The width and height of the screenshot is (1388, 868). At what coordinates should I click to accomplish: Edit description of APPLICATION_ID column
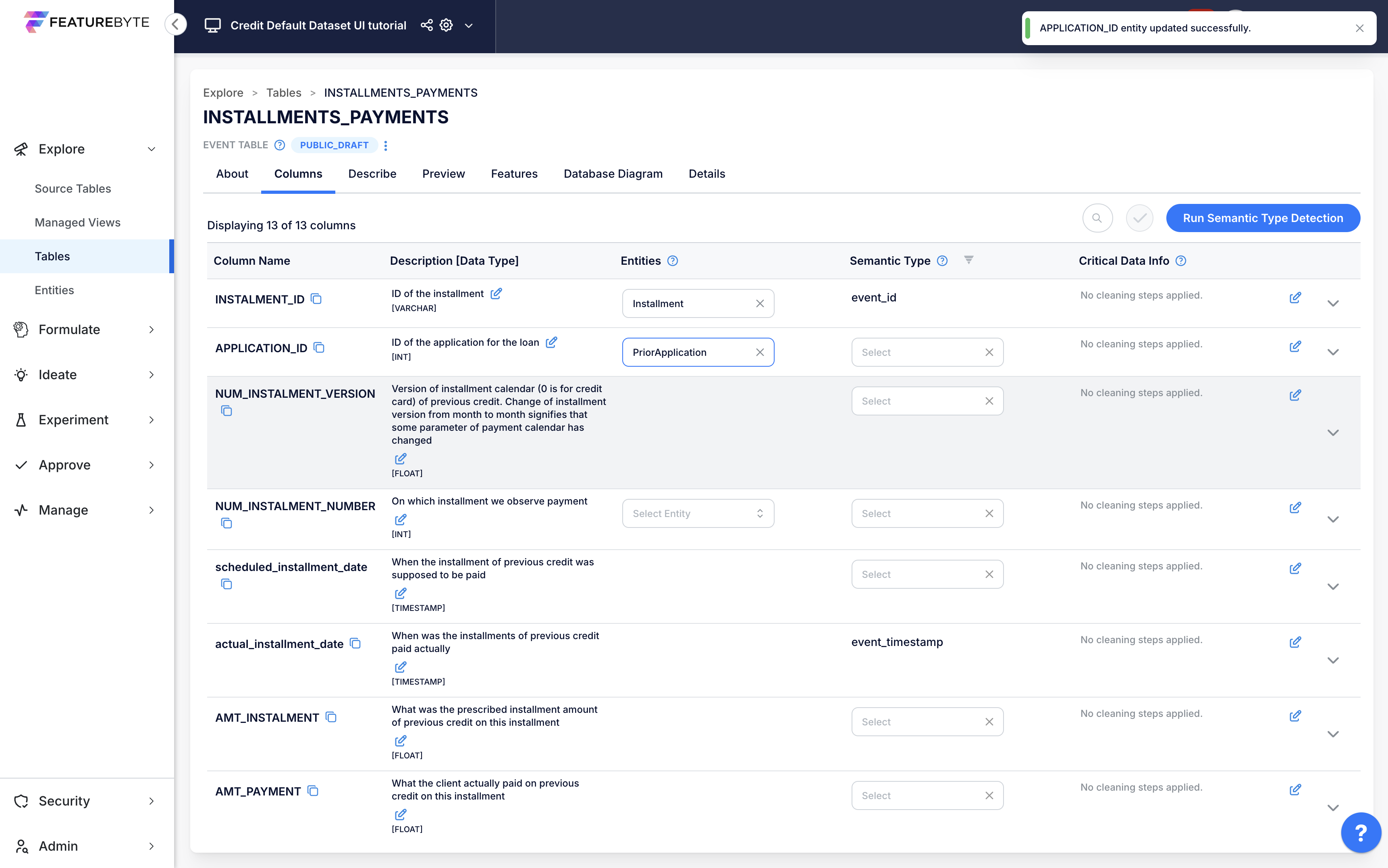coord(551,342)
